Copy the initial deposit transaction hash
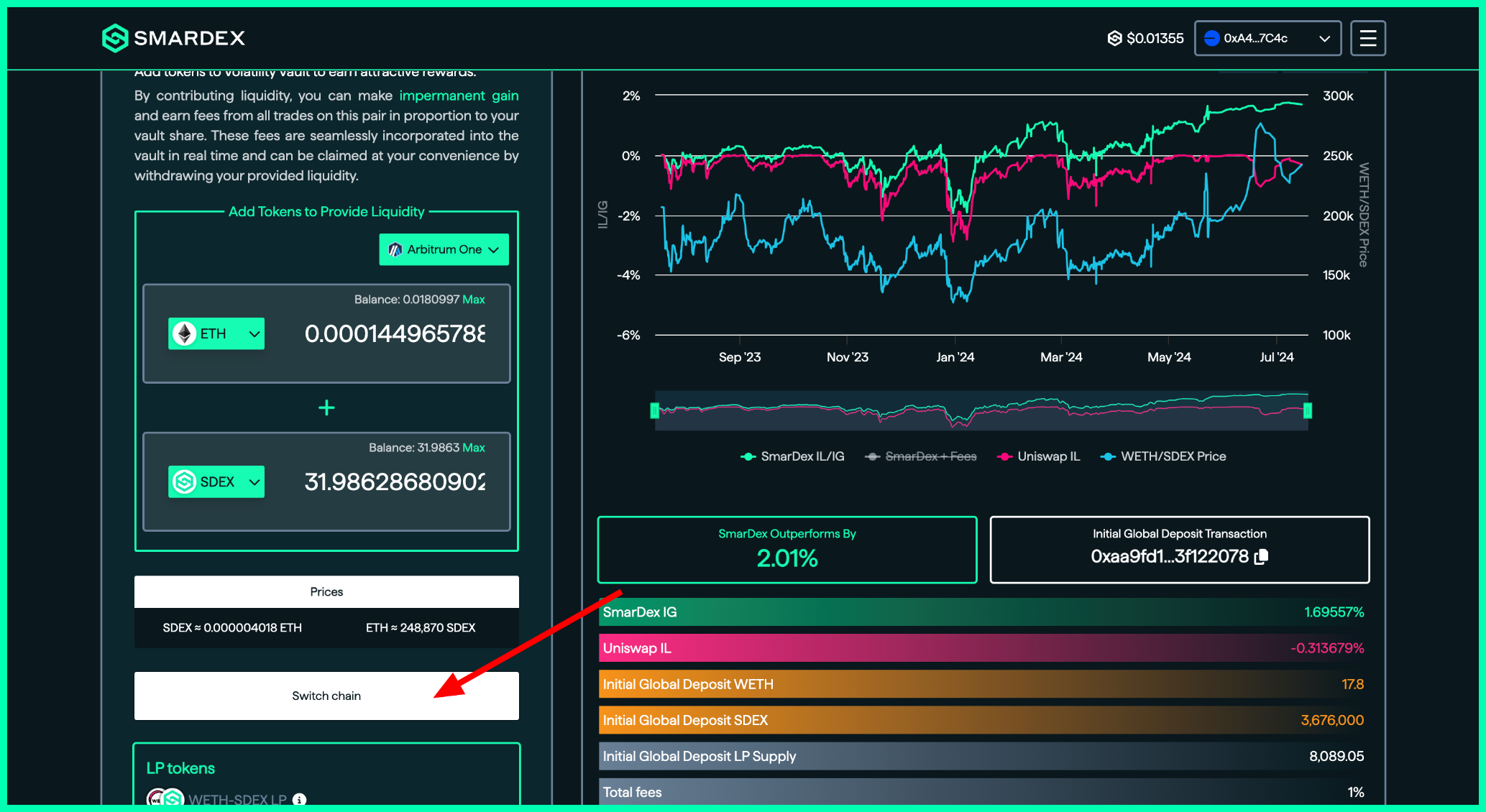Image resolution: width=1486 pixels, height=812 pixels. coord(1261,557)
